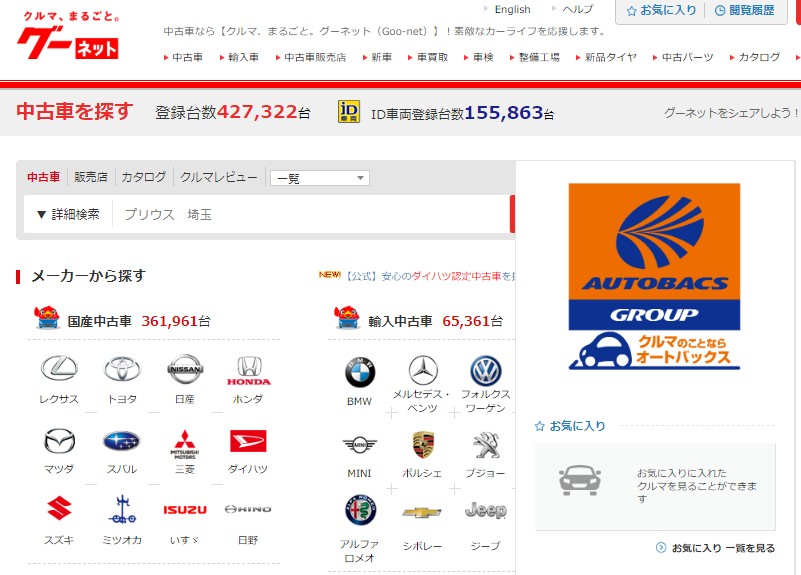
Task: Switch to the クルマレビュー tab
Action: 219,177
